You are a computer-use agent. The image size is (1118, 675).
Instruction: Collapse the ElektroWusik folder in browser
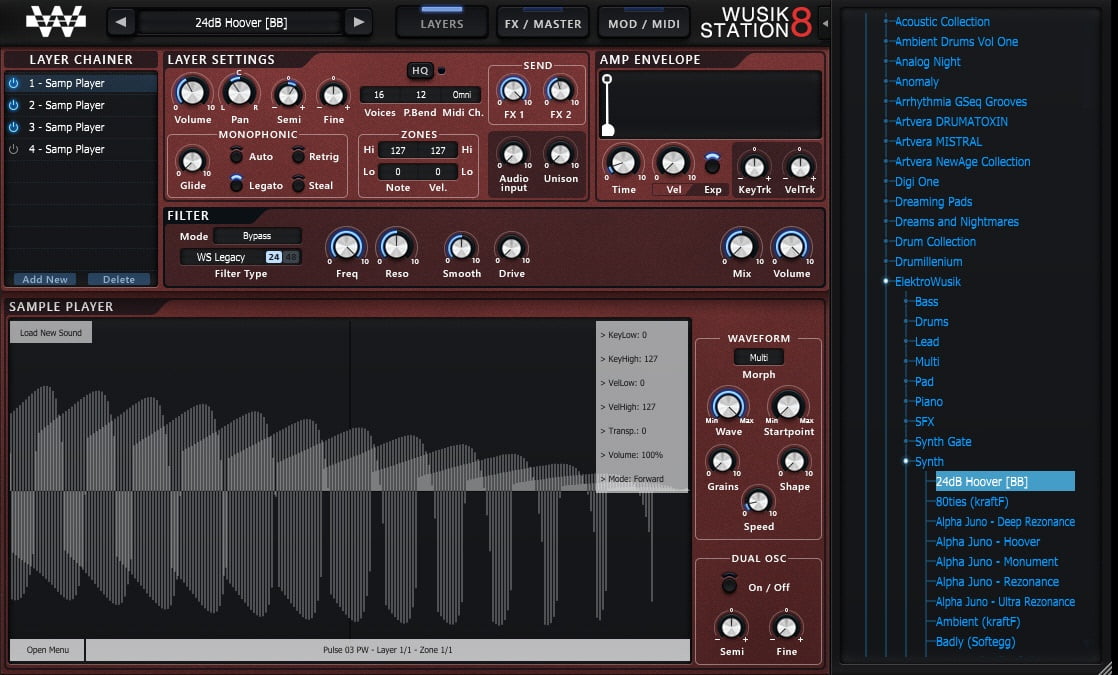[886, 282]
